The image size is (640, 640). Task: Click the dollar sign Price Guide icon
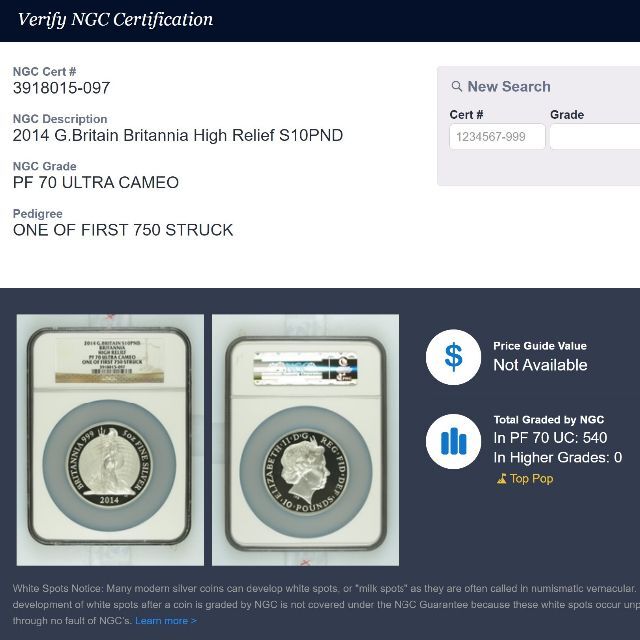pyautogui.click(x=453, y=357)
